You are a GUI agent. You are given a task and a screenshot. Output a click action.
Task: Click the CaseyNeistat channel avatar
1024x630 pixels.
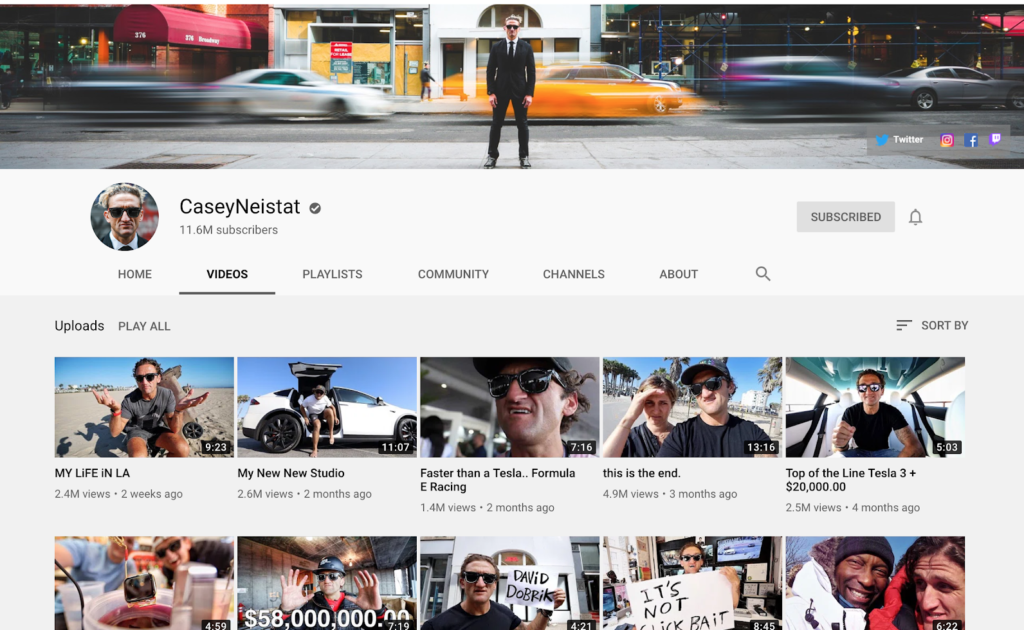click(125, 217)
